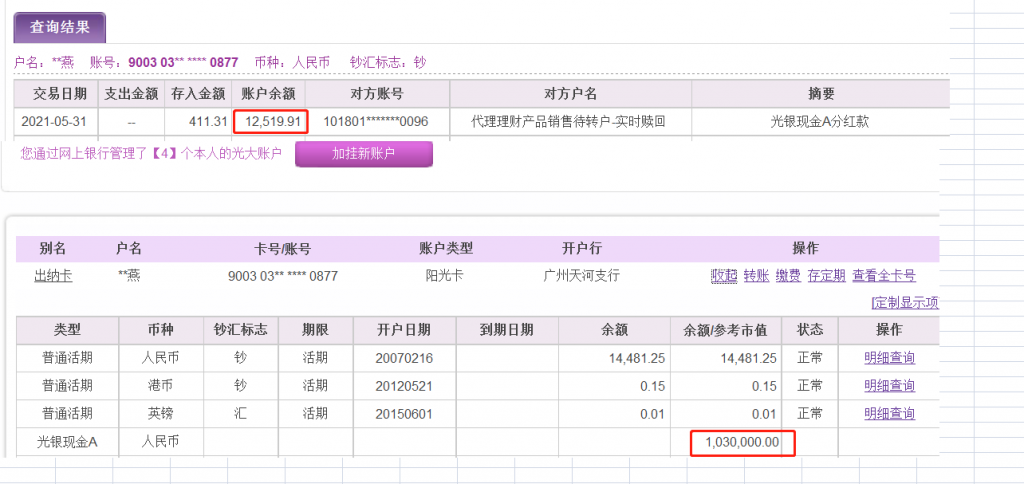Open 明细查询 for the 人民币 普通活期 row
Viewport: 1024px width, 484px height.
click(x=889, y=358)
